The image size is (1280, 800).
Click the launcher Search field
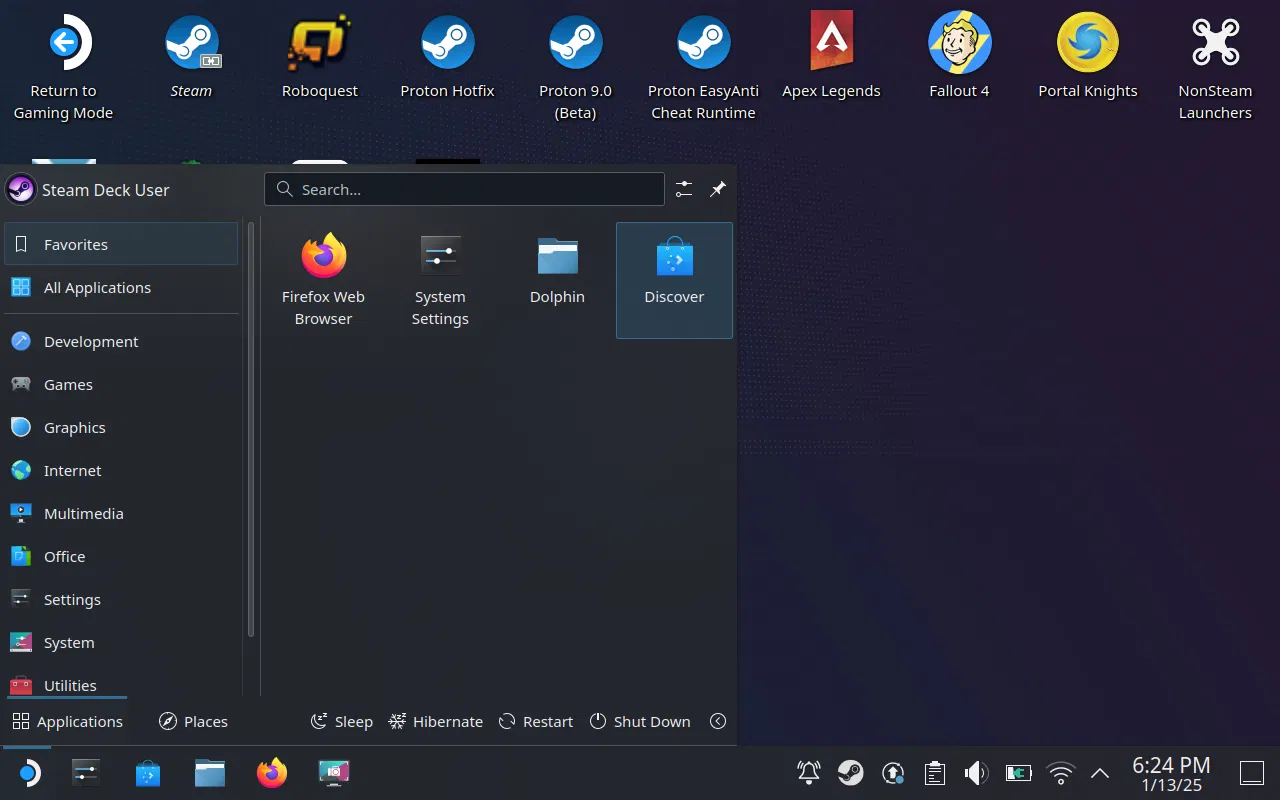click(464, 189)
